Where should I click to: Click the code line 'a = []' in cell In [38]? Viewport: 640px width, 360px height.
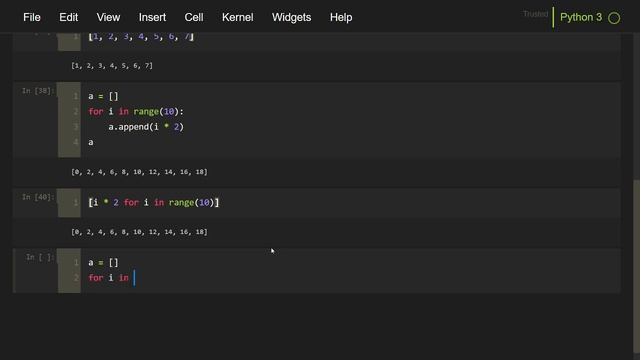[x=103, y=96]
